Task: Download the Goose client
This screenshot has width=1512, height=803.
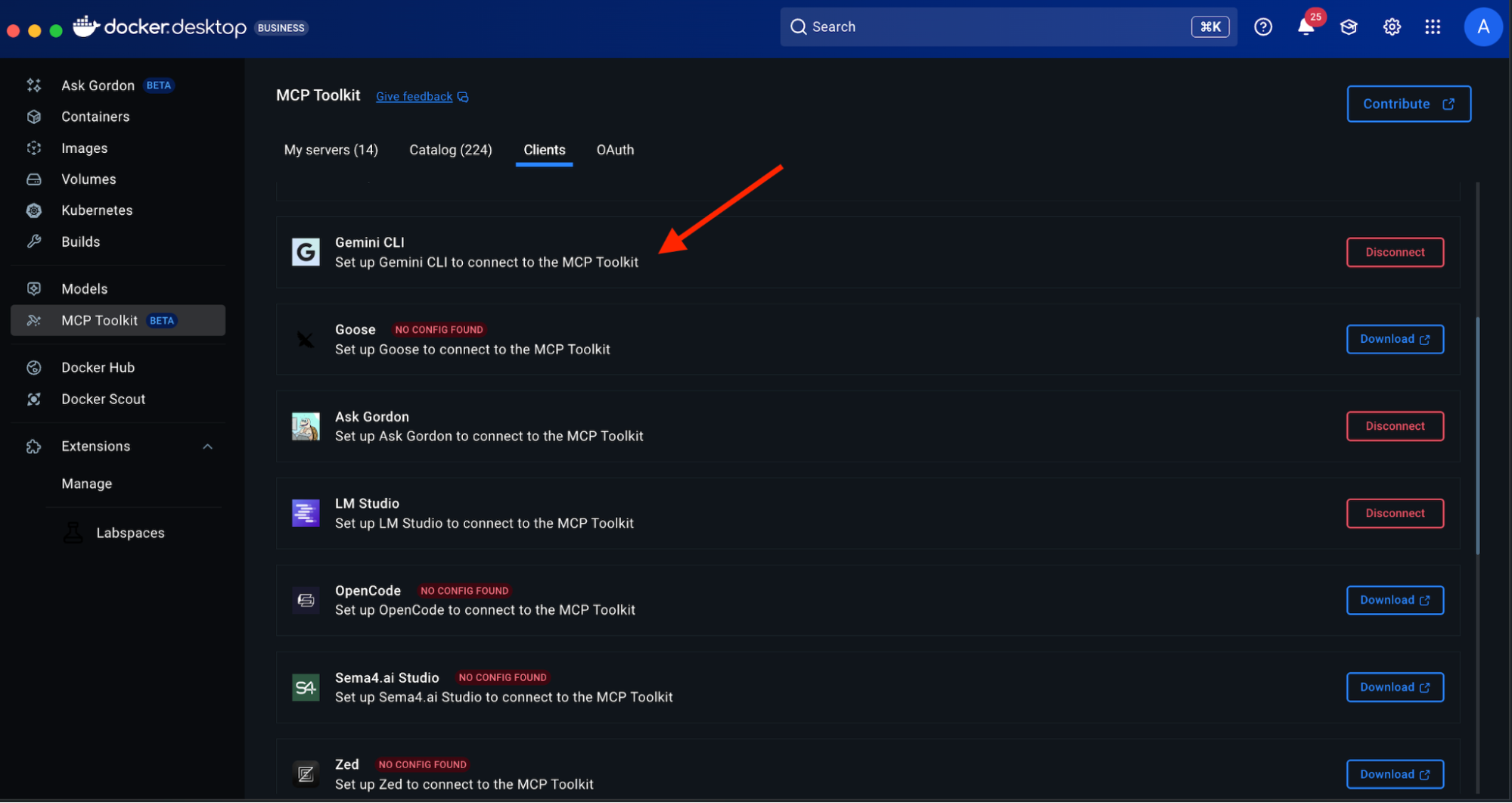Action: tap(1394, 339)
